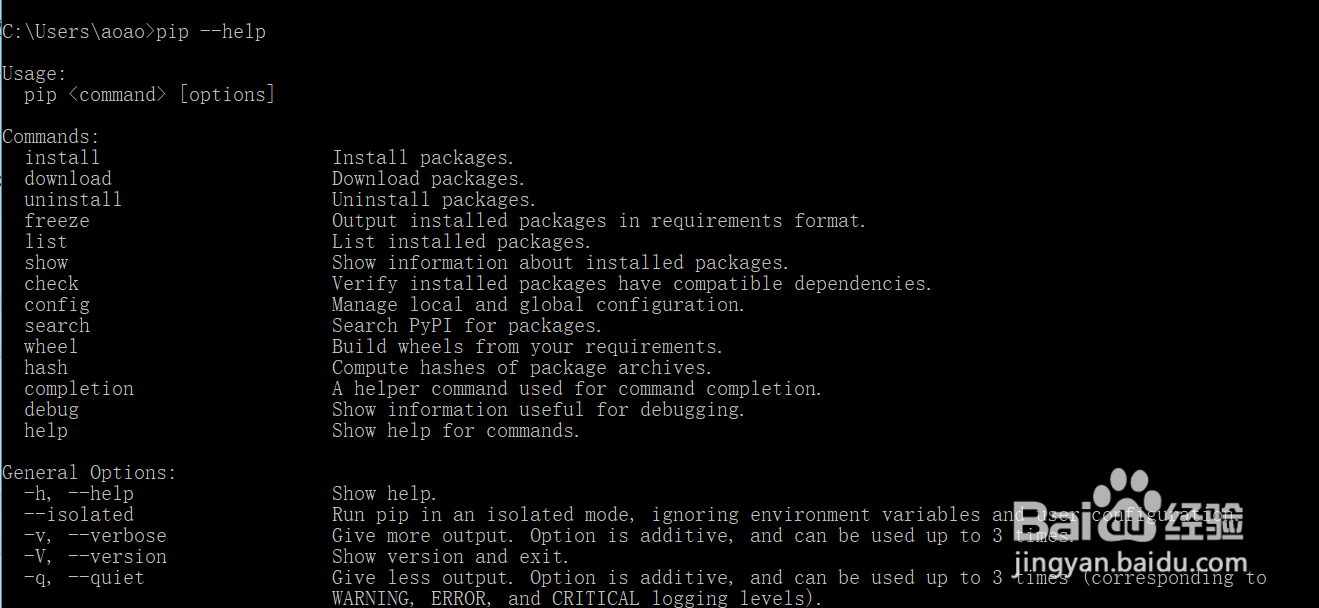The width and height of the screenshot is (1319, 608).
Task: Click the "freeze" command name
Action: 57,221
